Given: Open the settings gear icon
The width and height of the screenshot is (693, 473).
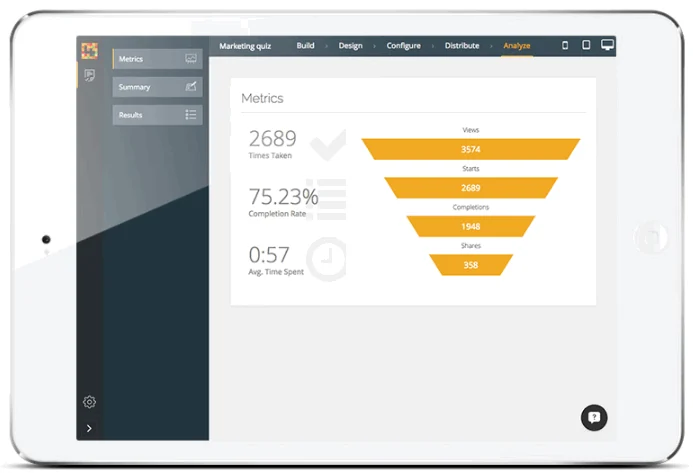Looking at the screenshot, I should click(89, 402).
